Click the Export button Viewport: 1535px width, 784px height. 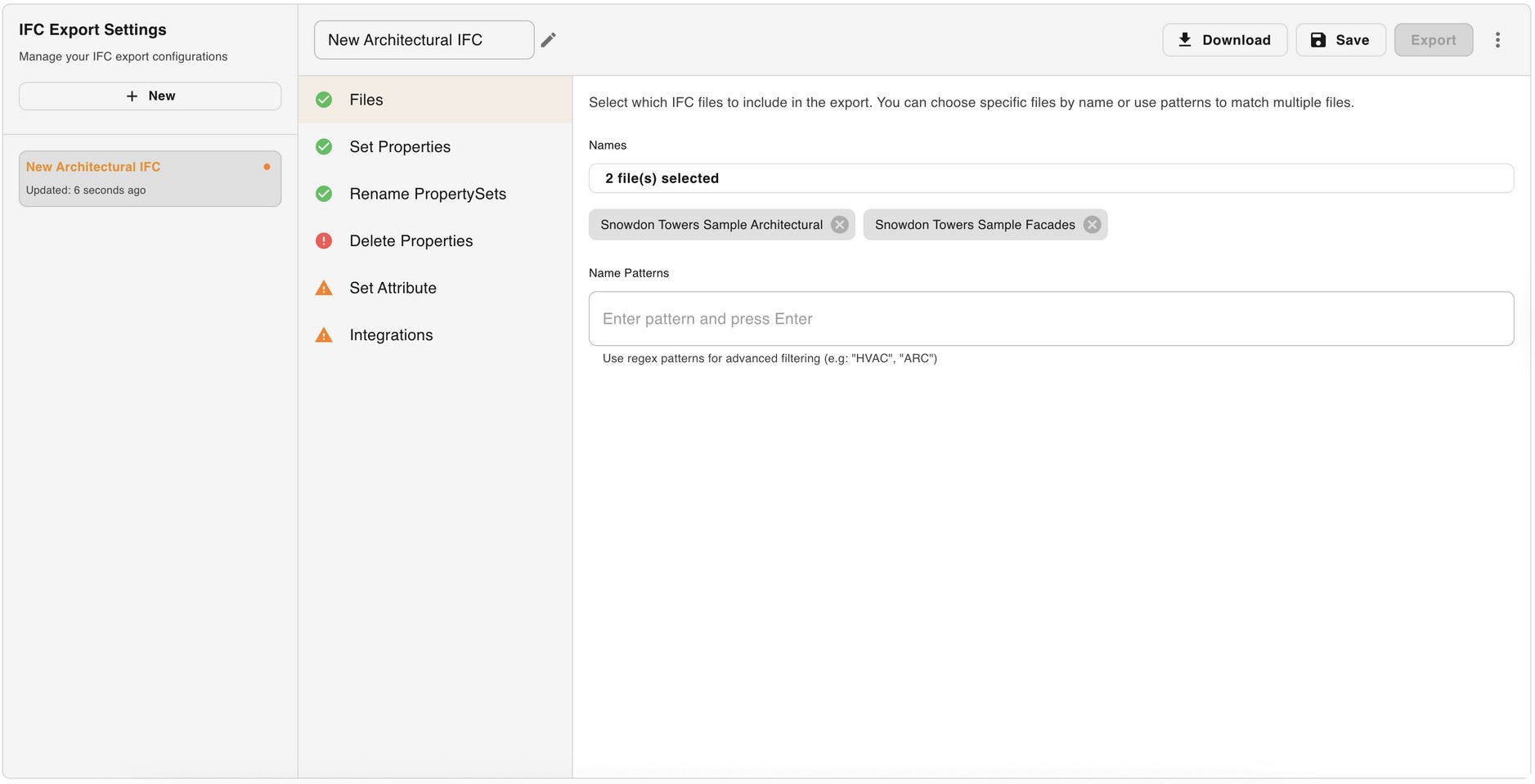(x=1433, y=40)
